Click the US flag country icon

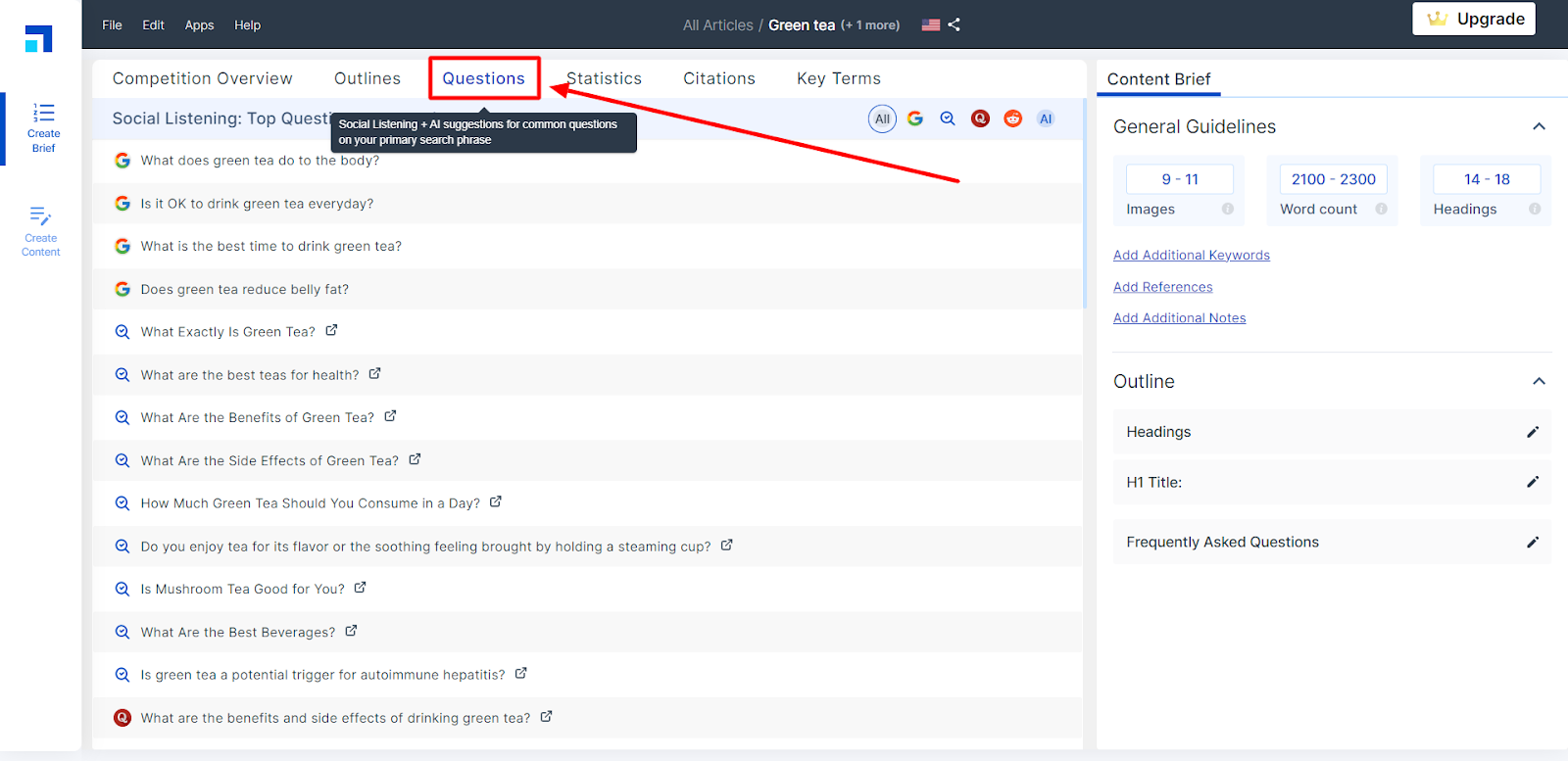click(931, 25)
